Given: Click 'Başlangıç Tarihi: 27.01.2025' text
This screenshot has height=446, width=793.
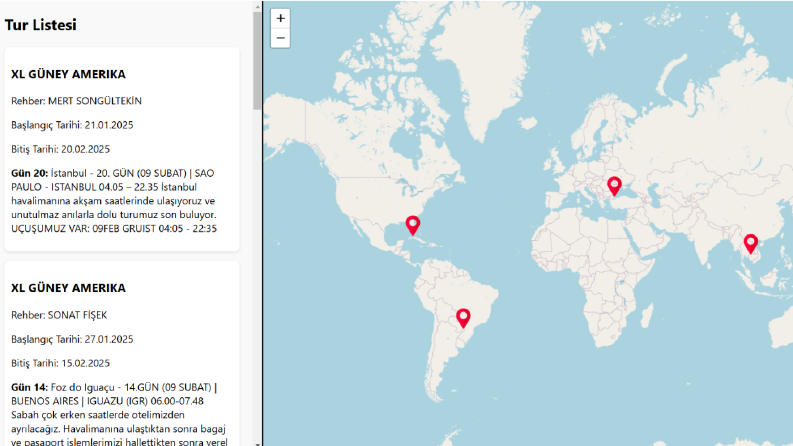Looking at the screenshot, I should coord(72,339).
